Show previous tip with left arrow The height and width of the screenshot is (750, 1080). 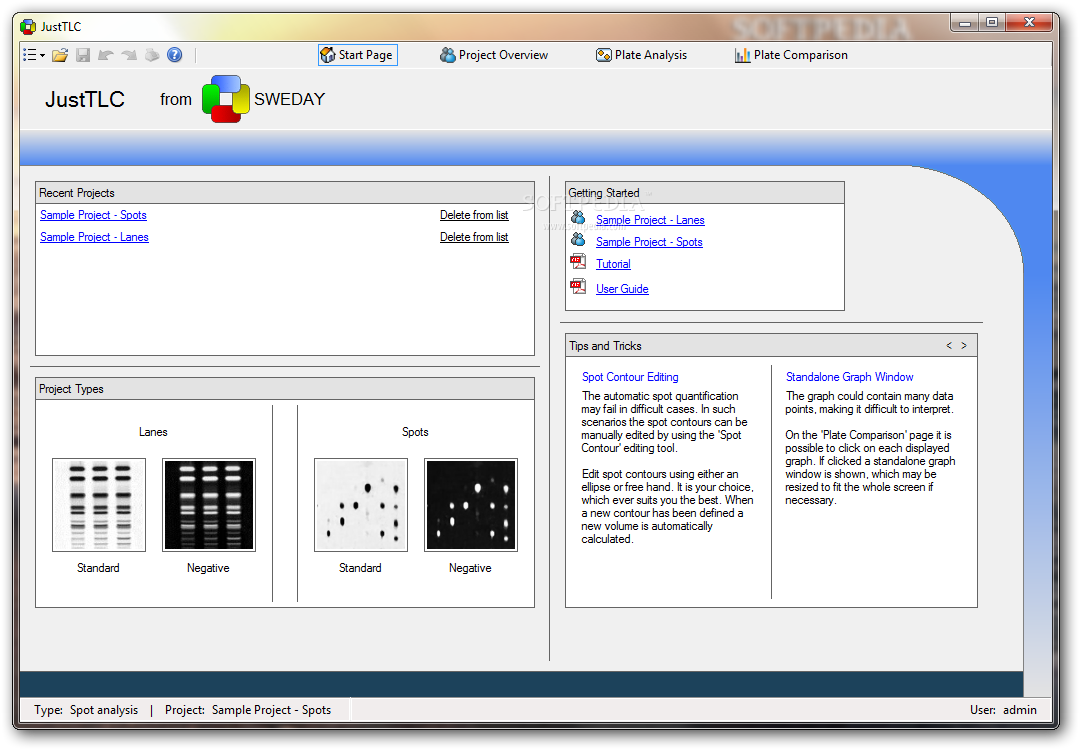point(949,346)
